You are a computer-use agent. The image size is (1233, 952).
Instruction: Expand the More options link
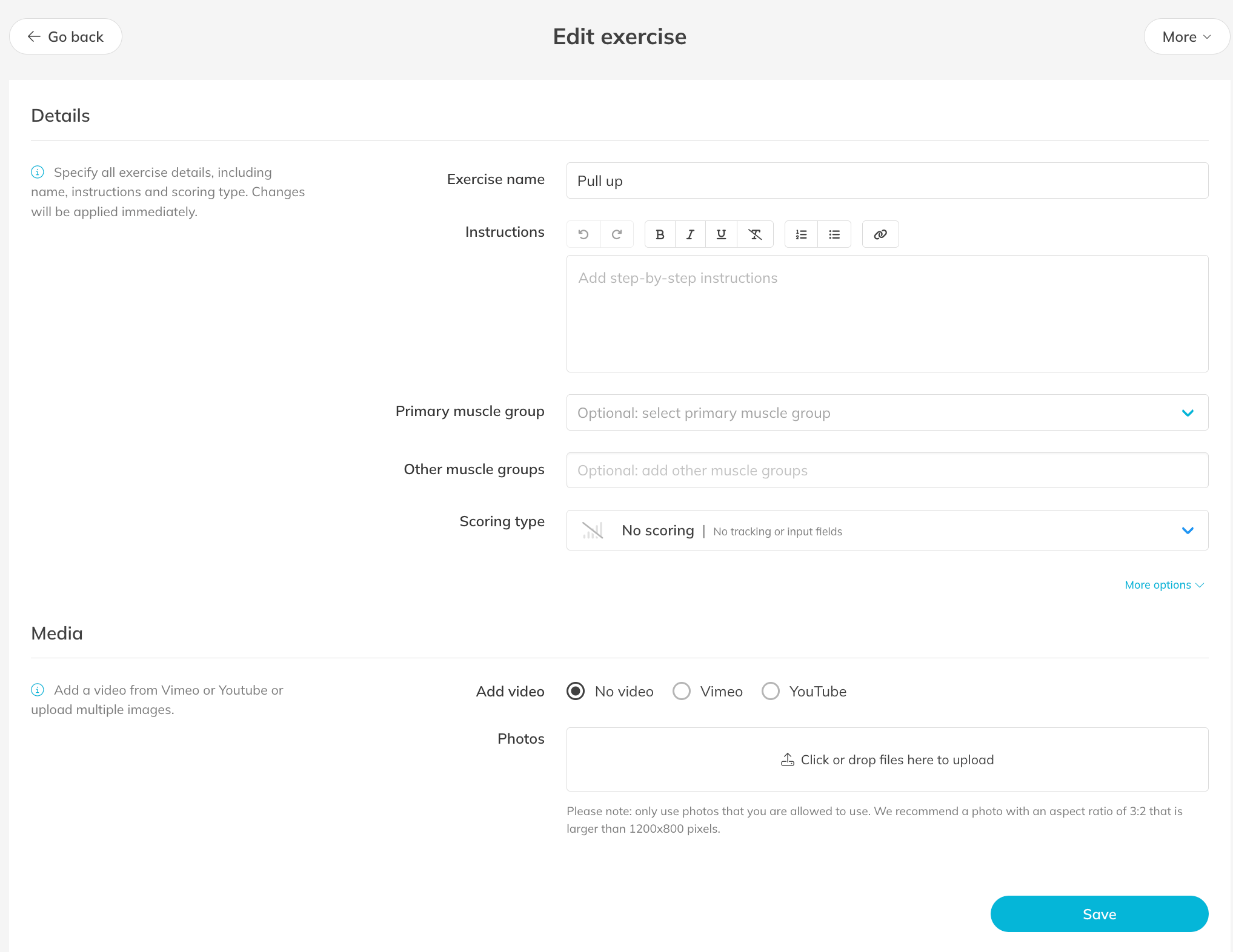[1163, 585]
